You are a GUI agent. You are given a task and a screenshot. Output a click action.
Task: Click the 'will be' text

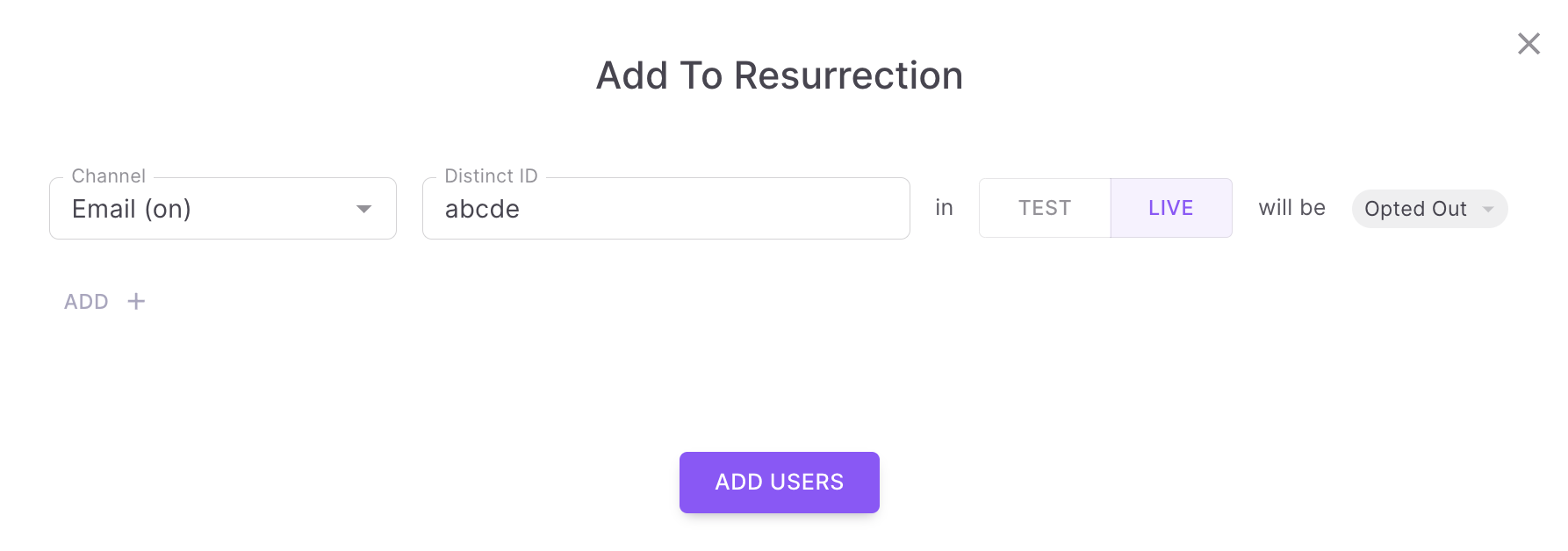point(1291,208)
